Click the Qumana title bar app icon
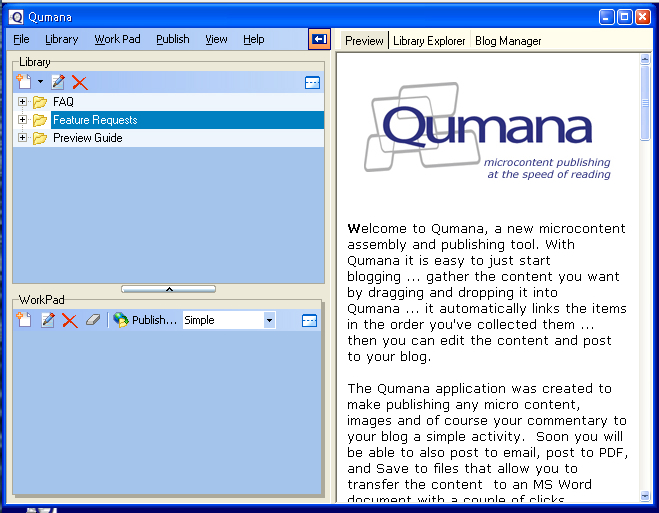659x513 pixels. click(16, 17)
